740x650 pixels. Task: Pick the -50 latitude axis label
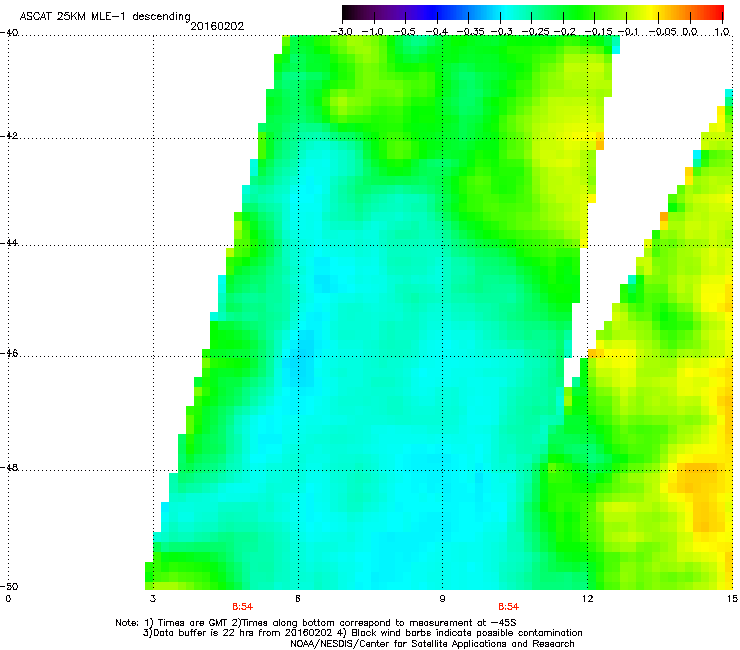coord(9,586)
